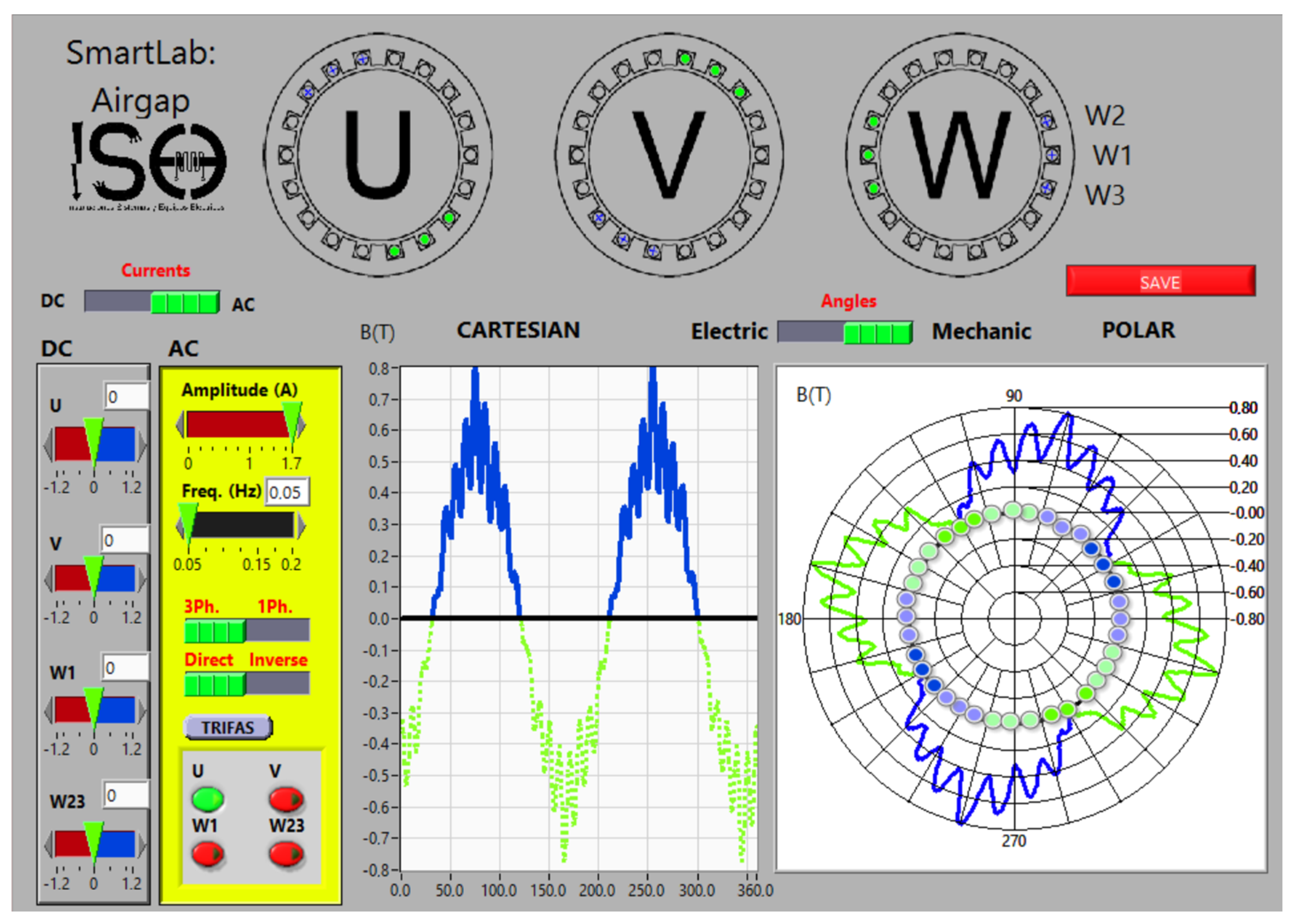Viewport: 1294px width, 924px height.
Task: Toggle the DC/AC Currents switch
Action: point(152,302)
